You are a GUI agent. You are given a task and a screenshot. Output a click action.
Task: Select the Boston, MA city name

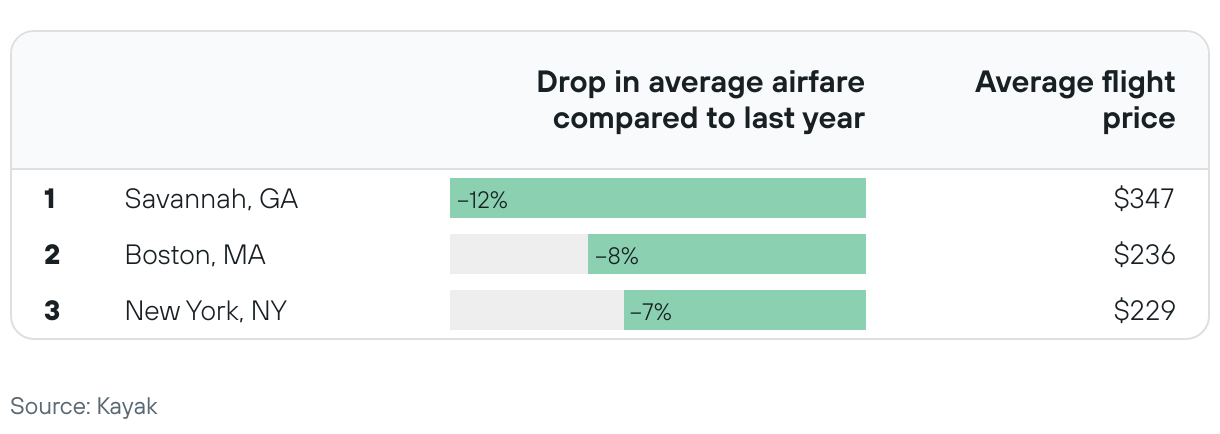pyautogui.click(x=195, y=255)
